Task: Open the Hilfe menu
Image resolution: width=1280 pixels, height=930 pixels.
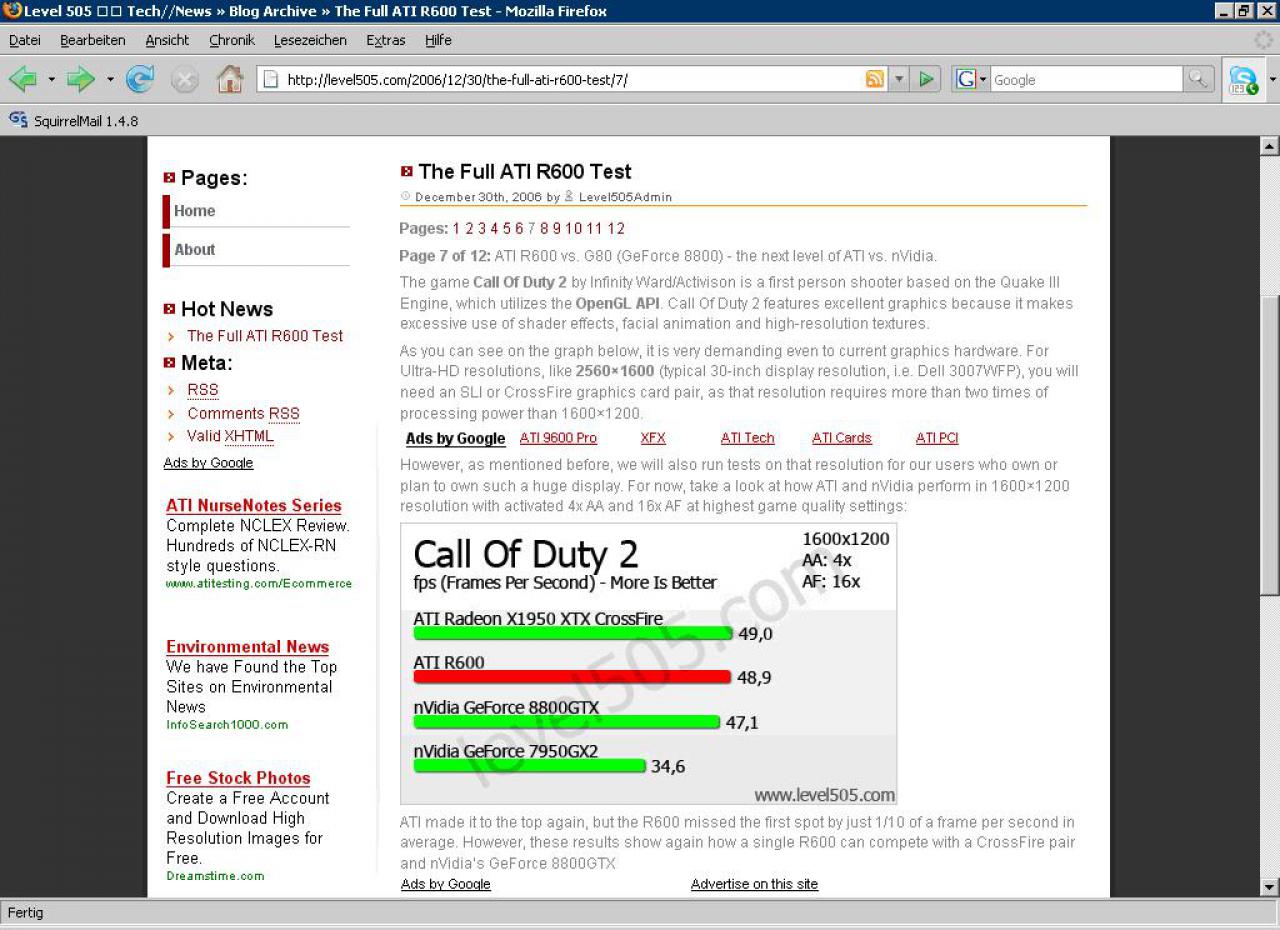Action: 438,40
